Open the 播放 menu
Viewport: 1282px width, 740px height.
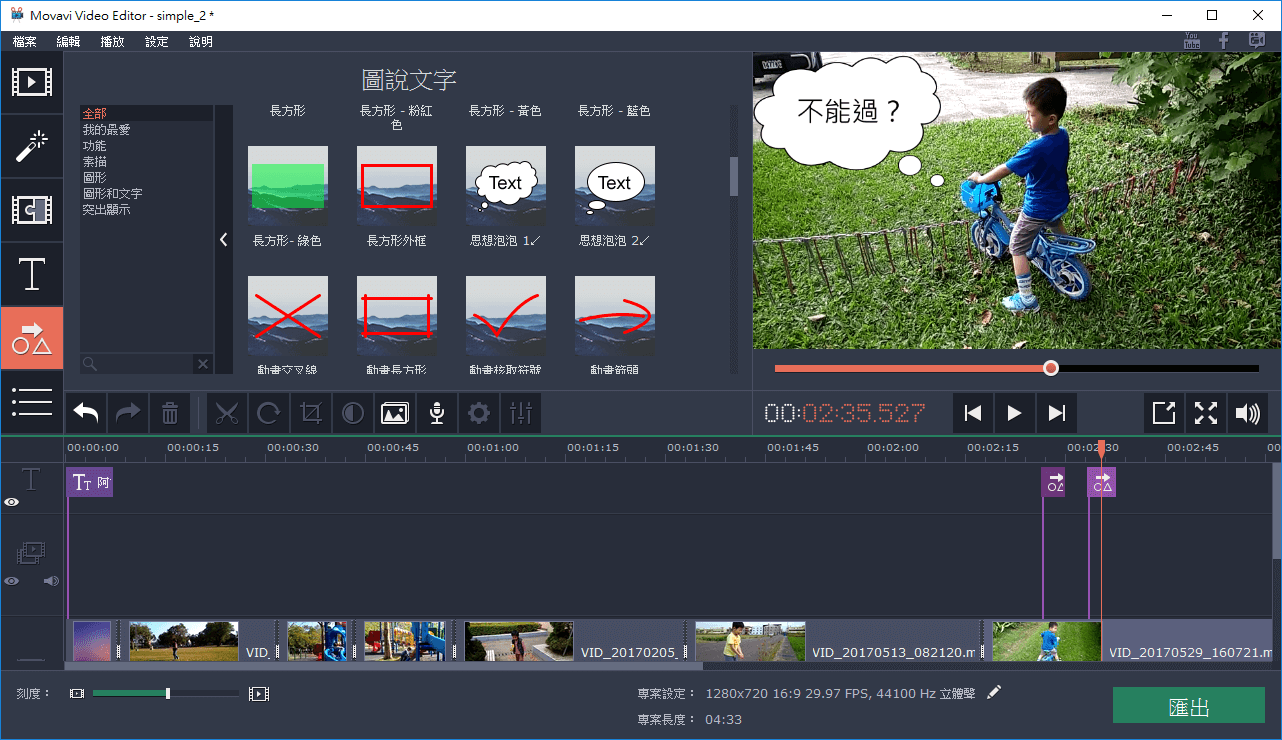[x=111, y=41]
